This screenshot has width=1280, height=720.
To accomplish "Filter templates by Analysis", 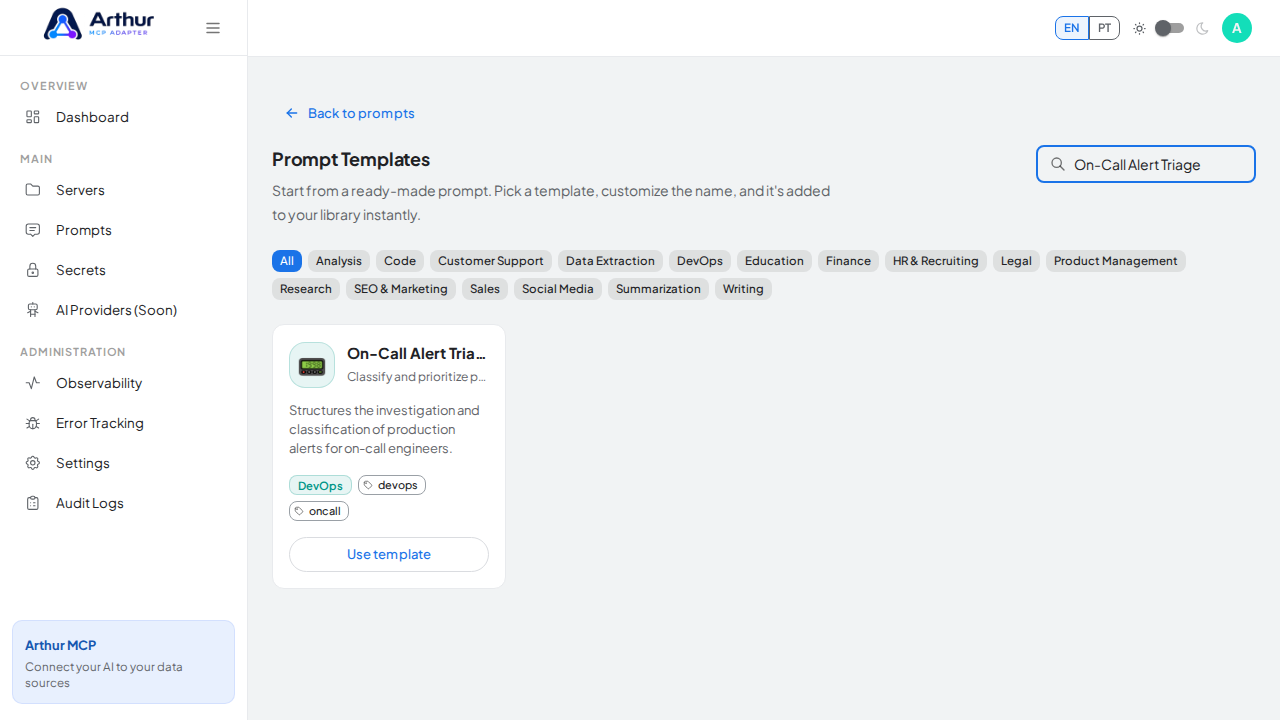I will (x=339, y=261).
